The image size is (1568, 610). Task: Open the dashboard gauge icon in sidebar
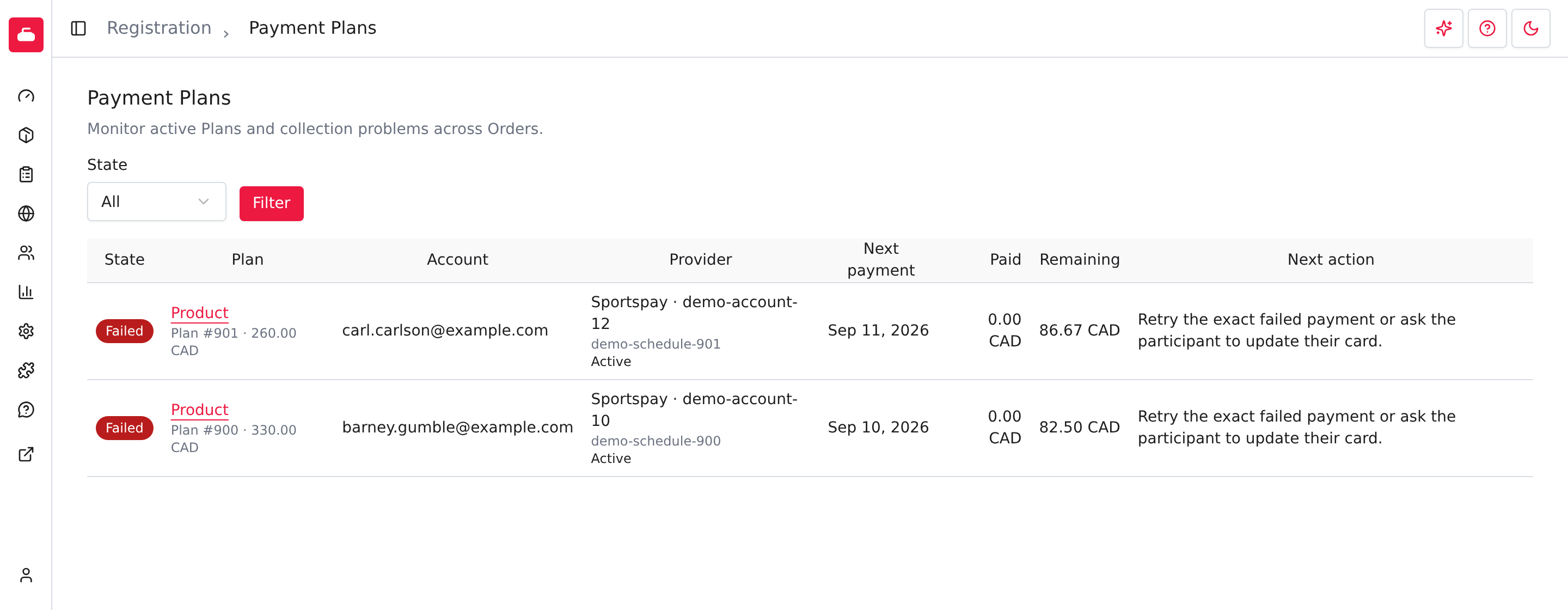tap(26, 96)
